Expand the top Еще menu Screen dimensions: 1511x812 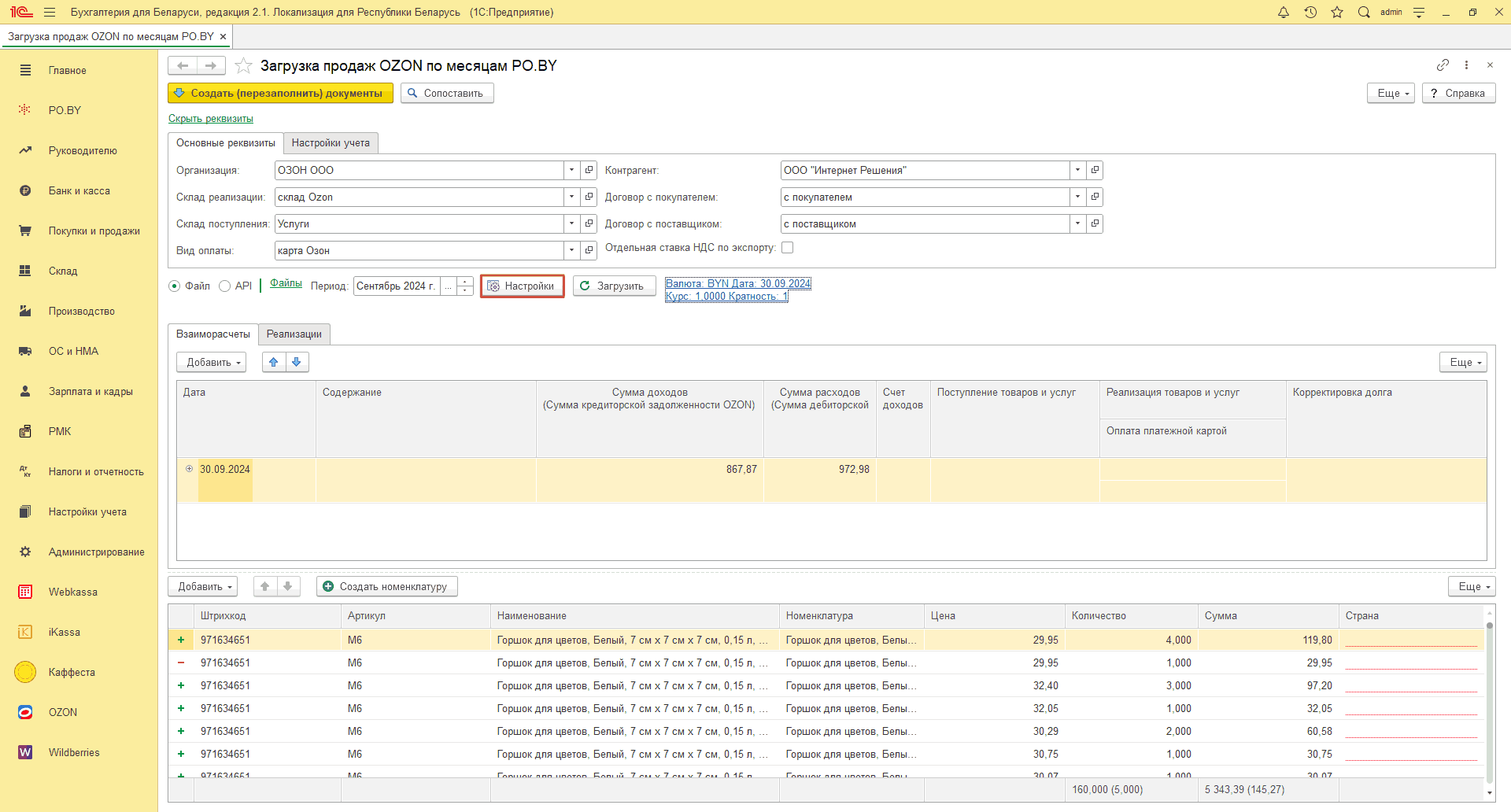(x=1391, y=93)
